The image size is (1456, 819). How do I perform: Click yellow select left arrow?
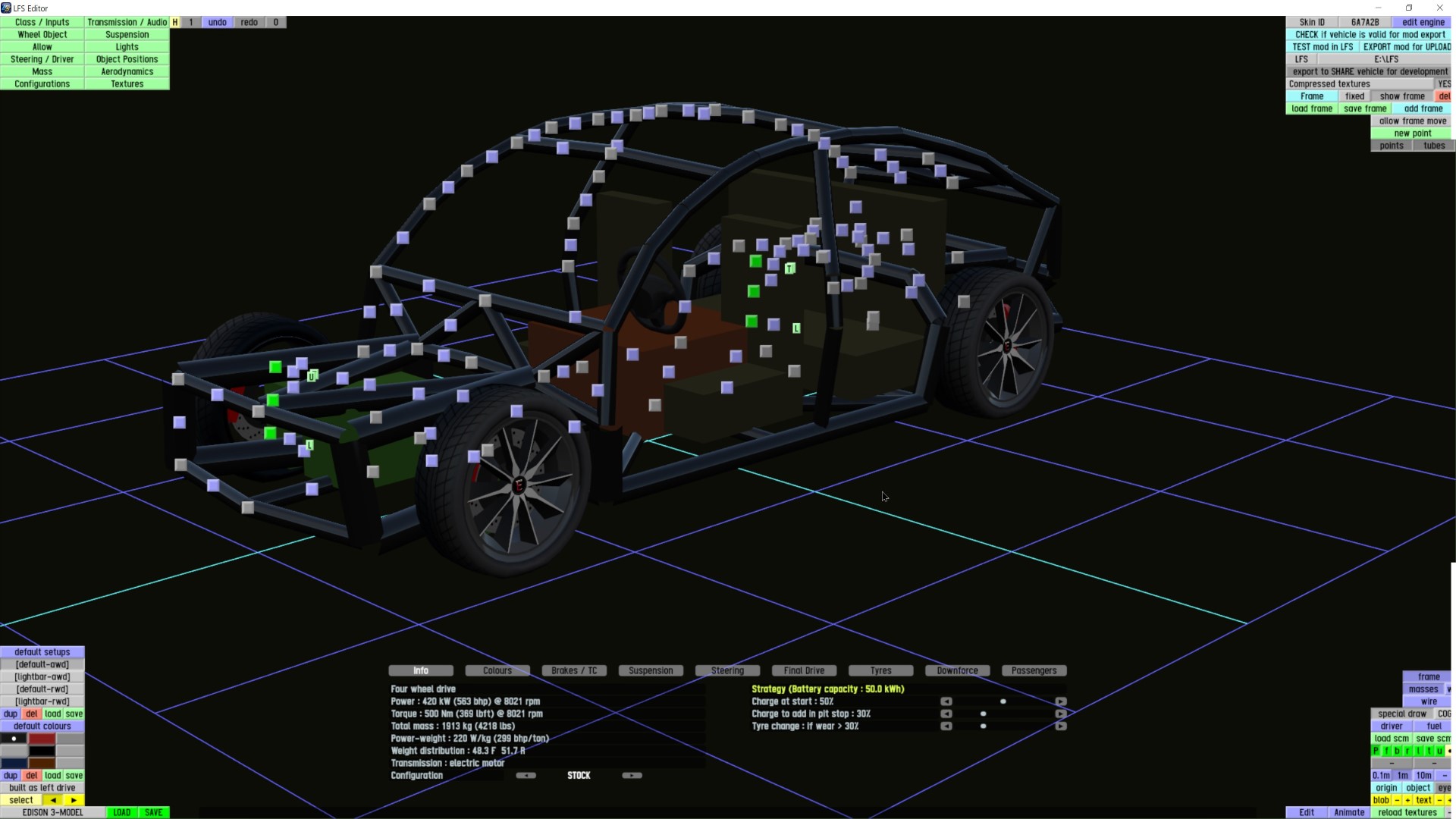(x=53, y=800)
